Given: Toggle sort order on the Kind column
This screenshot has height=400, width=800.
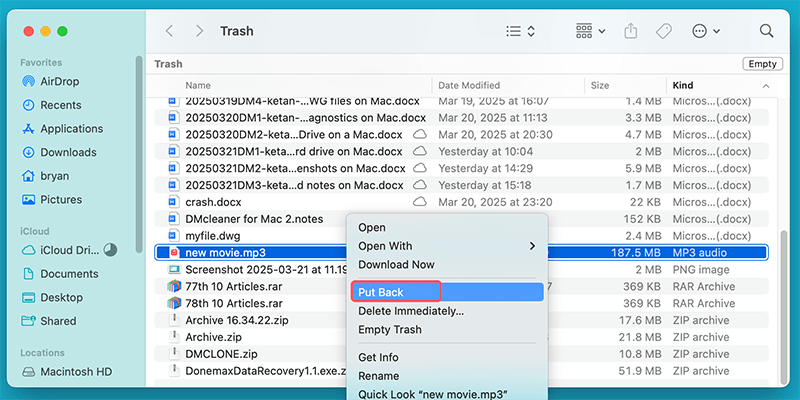Looking at the screenshot, I should (721, 85).
